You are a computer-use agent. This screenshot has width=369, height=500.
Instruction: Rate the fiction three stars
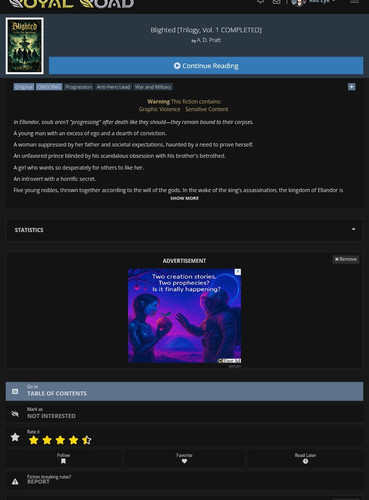60,440
